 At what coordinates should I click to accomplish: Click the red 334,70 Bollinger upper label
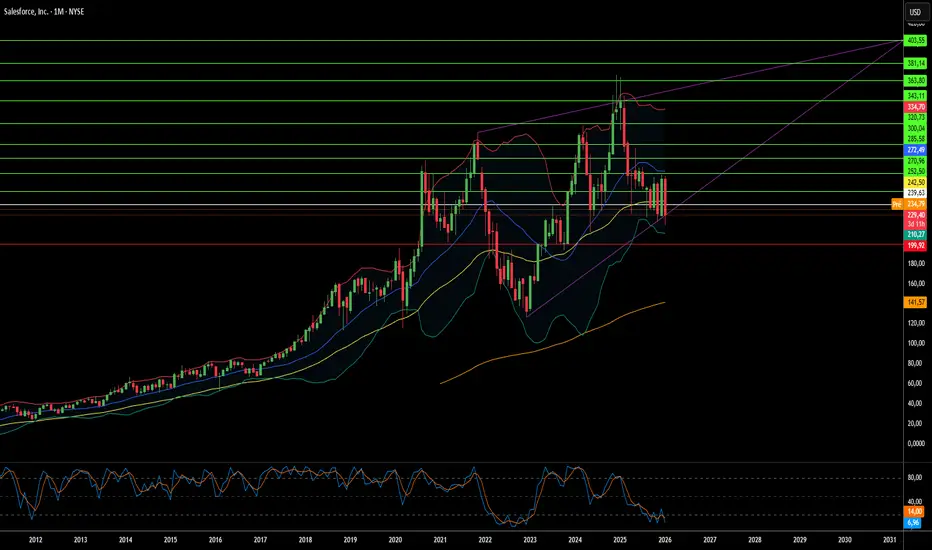[x=915, y=107]
